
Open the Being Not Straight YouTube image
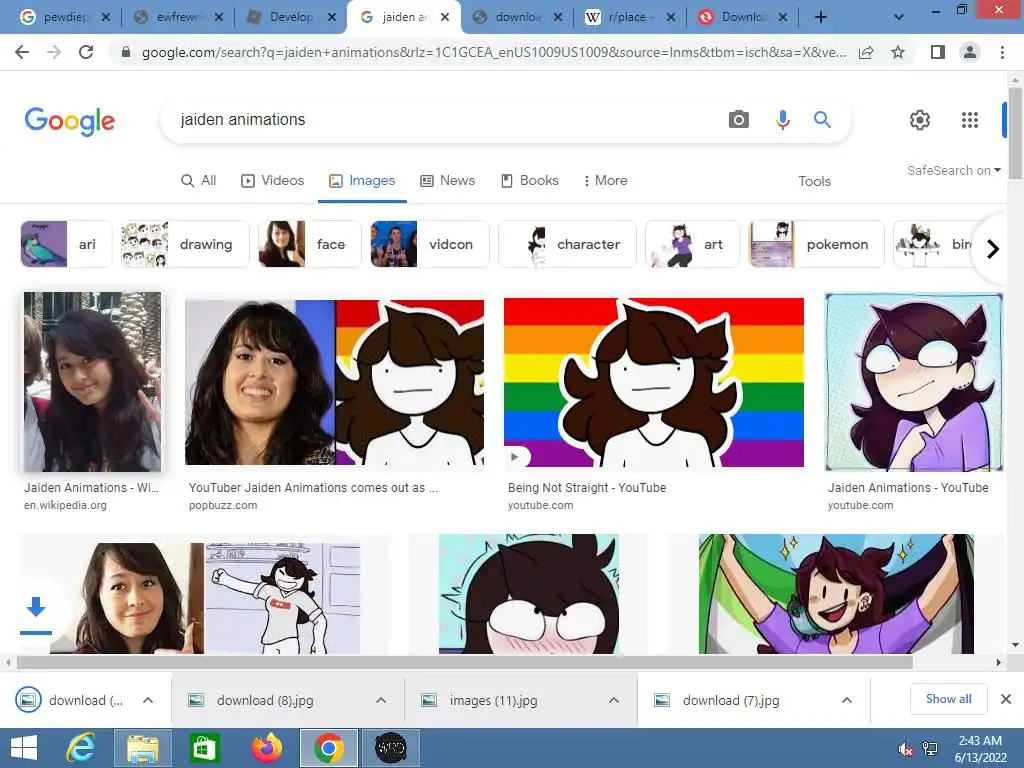654,383
